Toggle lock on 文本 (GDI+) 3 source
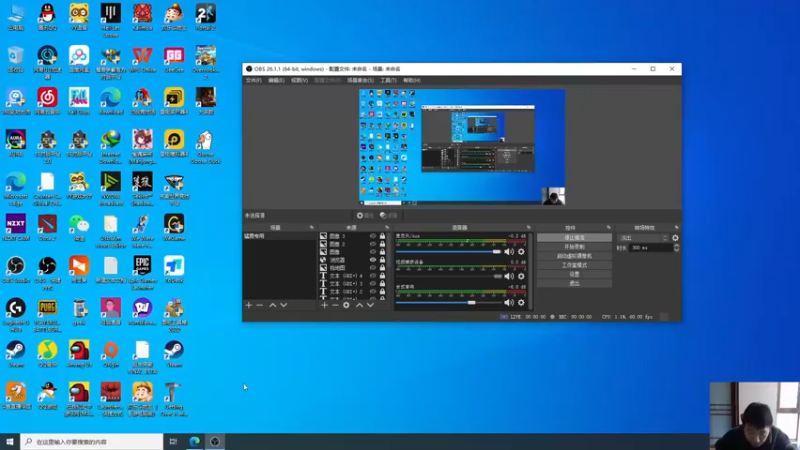Viewport: 800px width, 450px height. coord(382,284)
